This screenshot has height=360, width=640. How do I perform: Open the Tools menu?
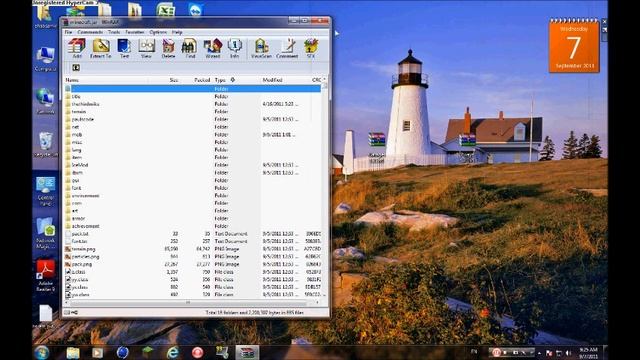pos(114,32)
